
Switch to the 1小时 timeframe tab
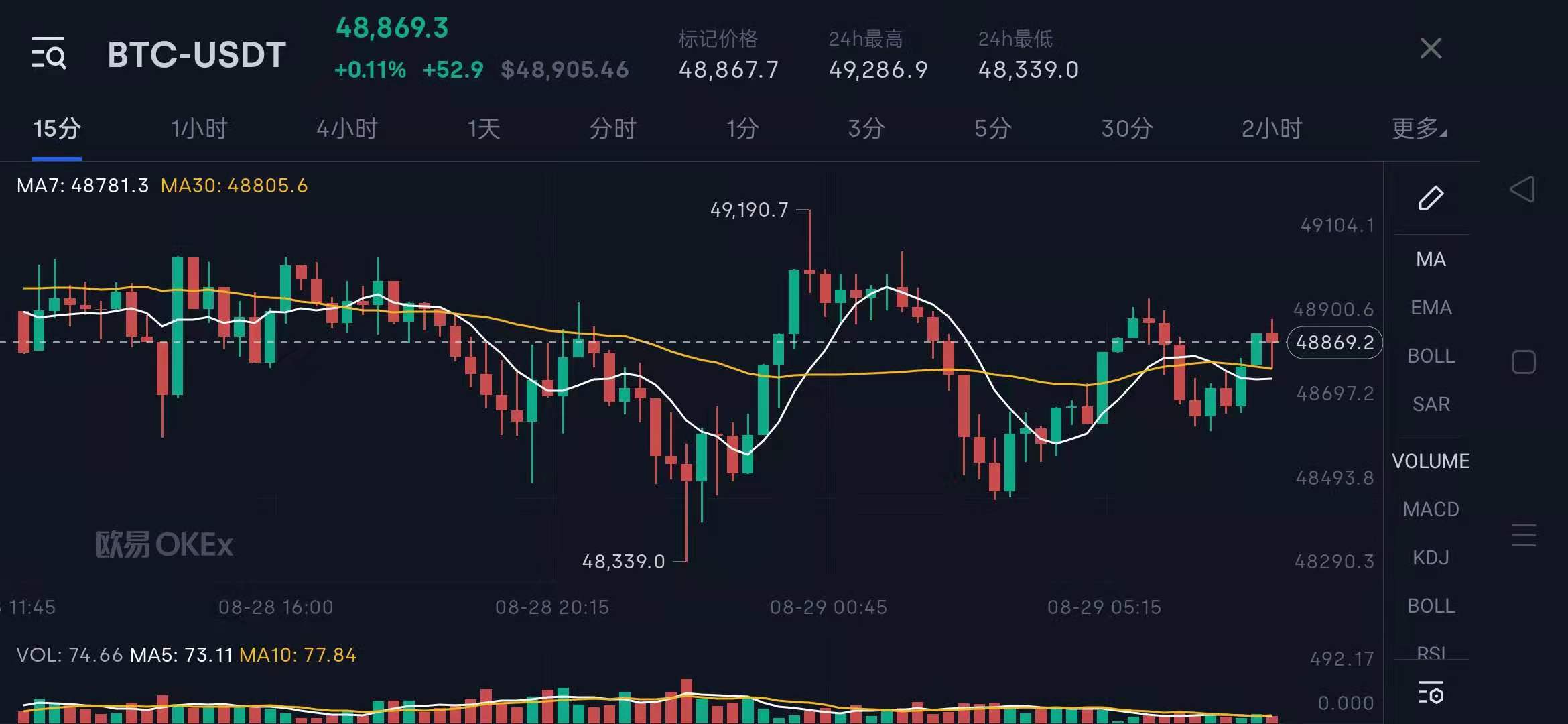tap(198, 129)
